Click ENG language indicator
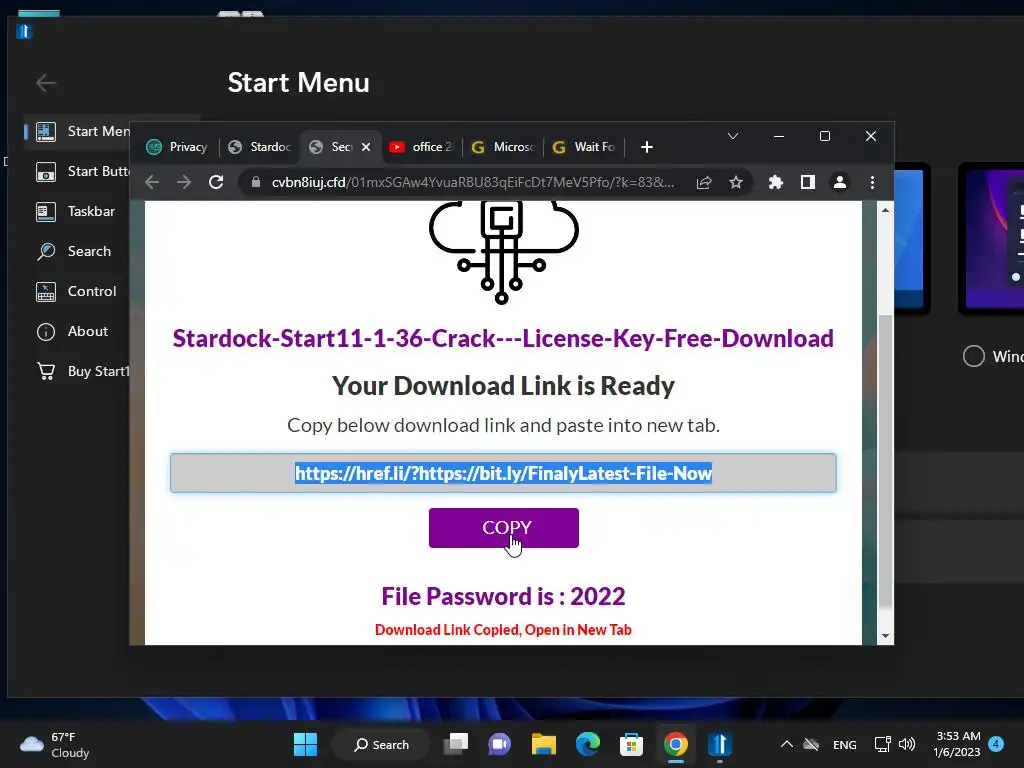The height and width of the screenshot is (768, 1024). 844,744
